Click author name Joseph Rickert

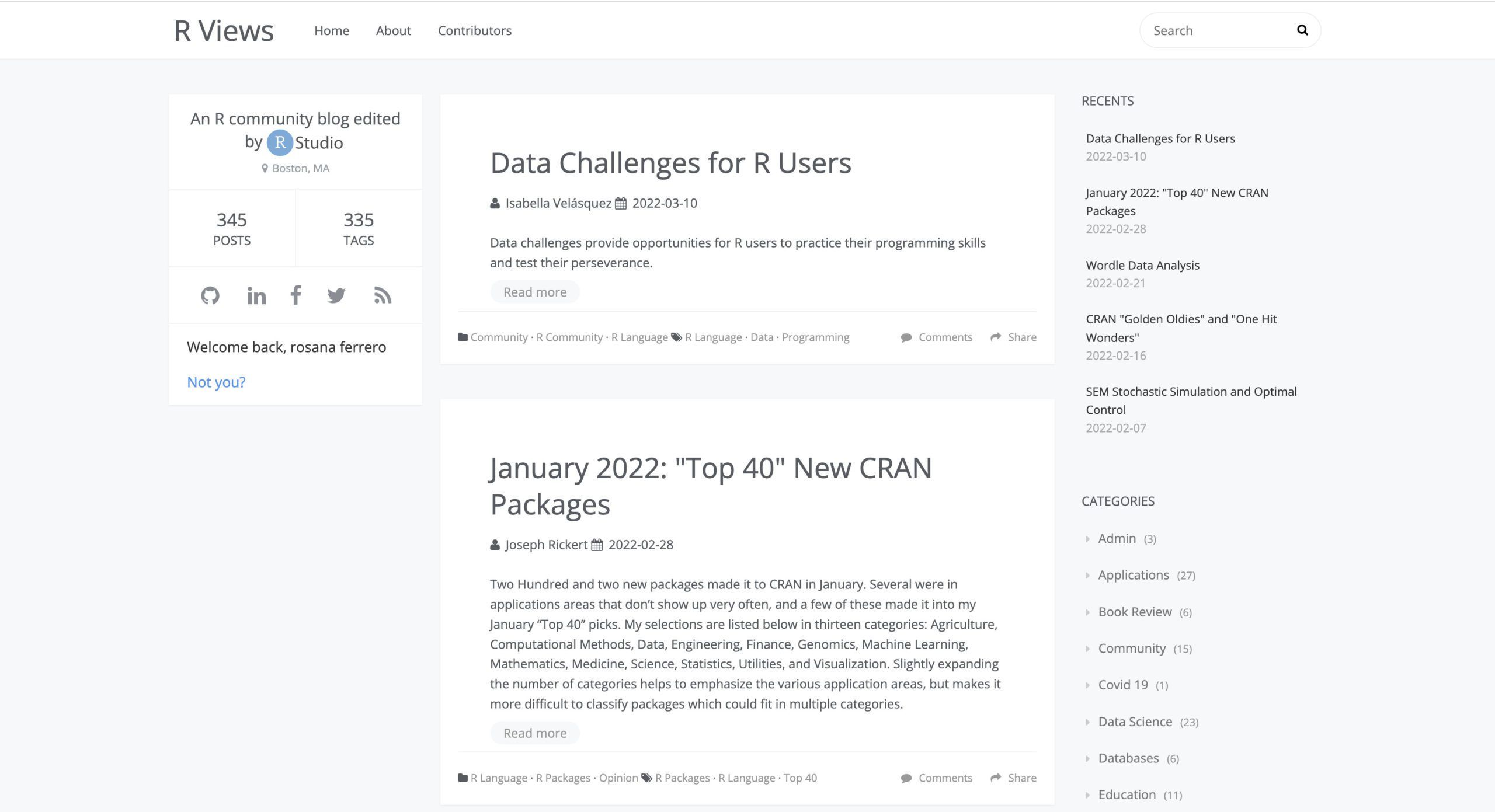click(546, 545)
